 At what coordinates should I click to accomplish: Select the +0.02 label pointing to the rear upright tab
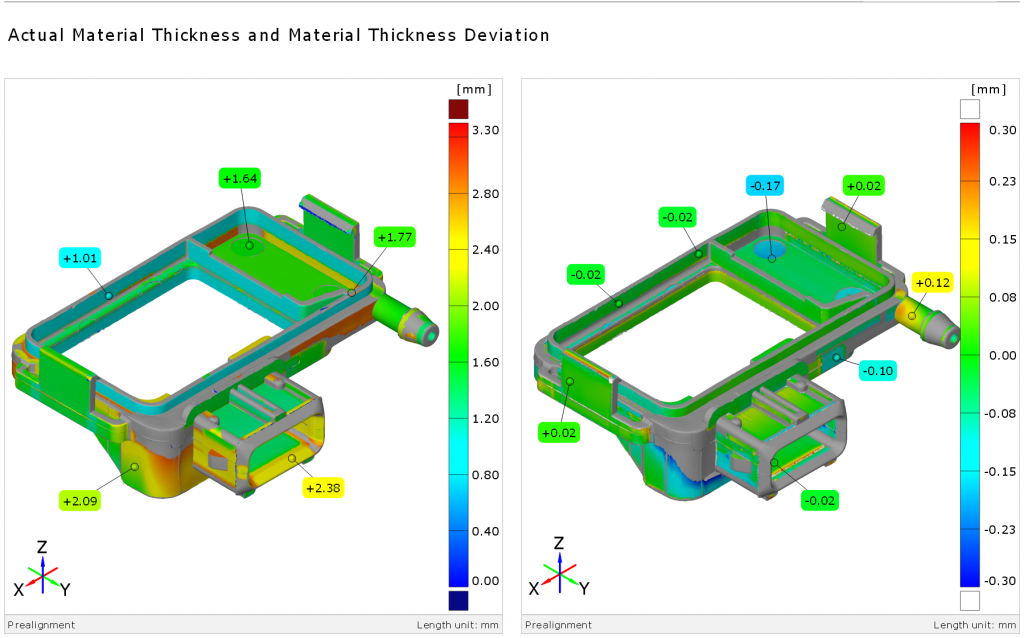863,185
